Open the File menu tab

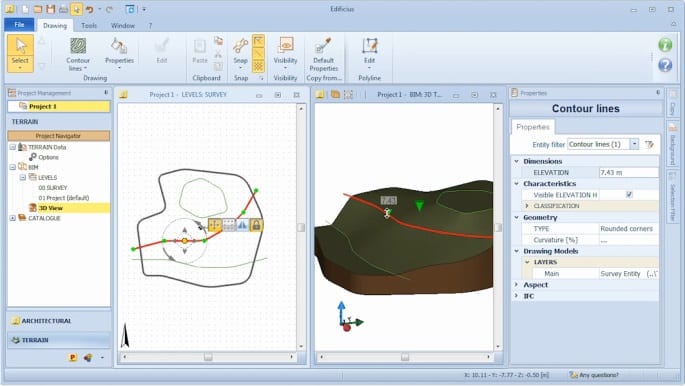(x=19, y=25)
